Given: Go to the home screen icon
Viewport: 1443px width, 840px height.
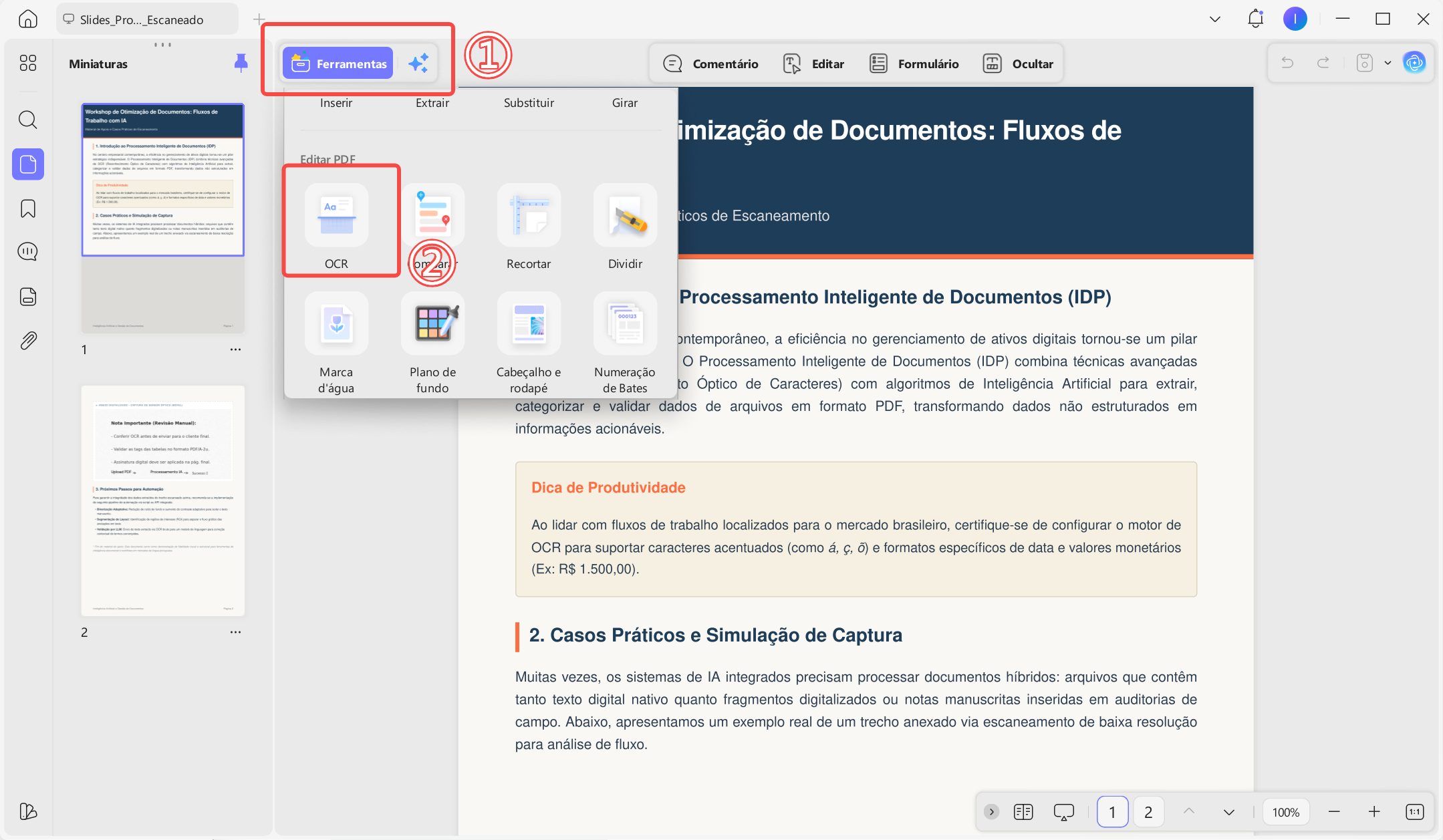Looking at the screenshot, I should pos(28,19).
